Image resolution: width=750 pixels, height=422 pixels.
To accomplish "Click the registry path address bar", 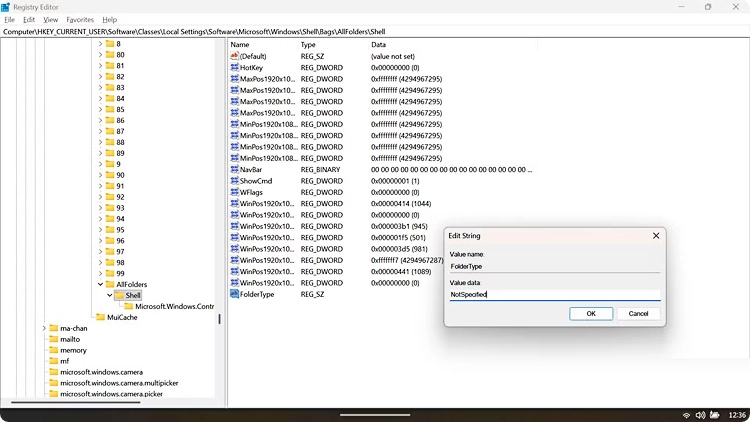I will click(x=375, y=32).
